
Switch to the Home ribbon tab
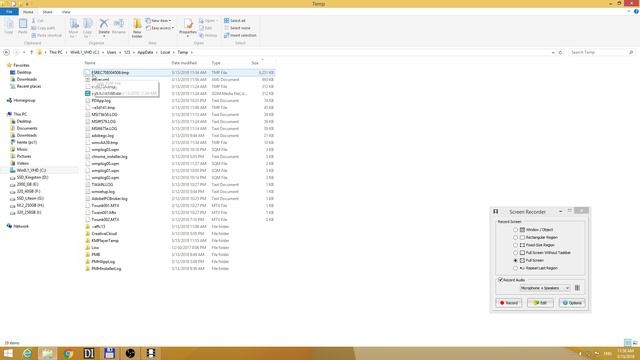[x=28, y=12]
